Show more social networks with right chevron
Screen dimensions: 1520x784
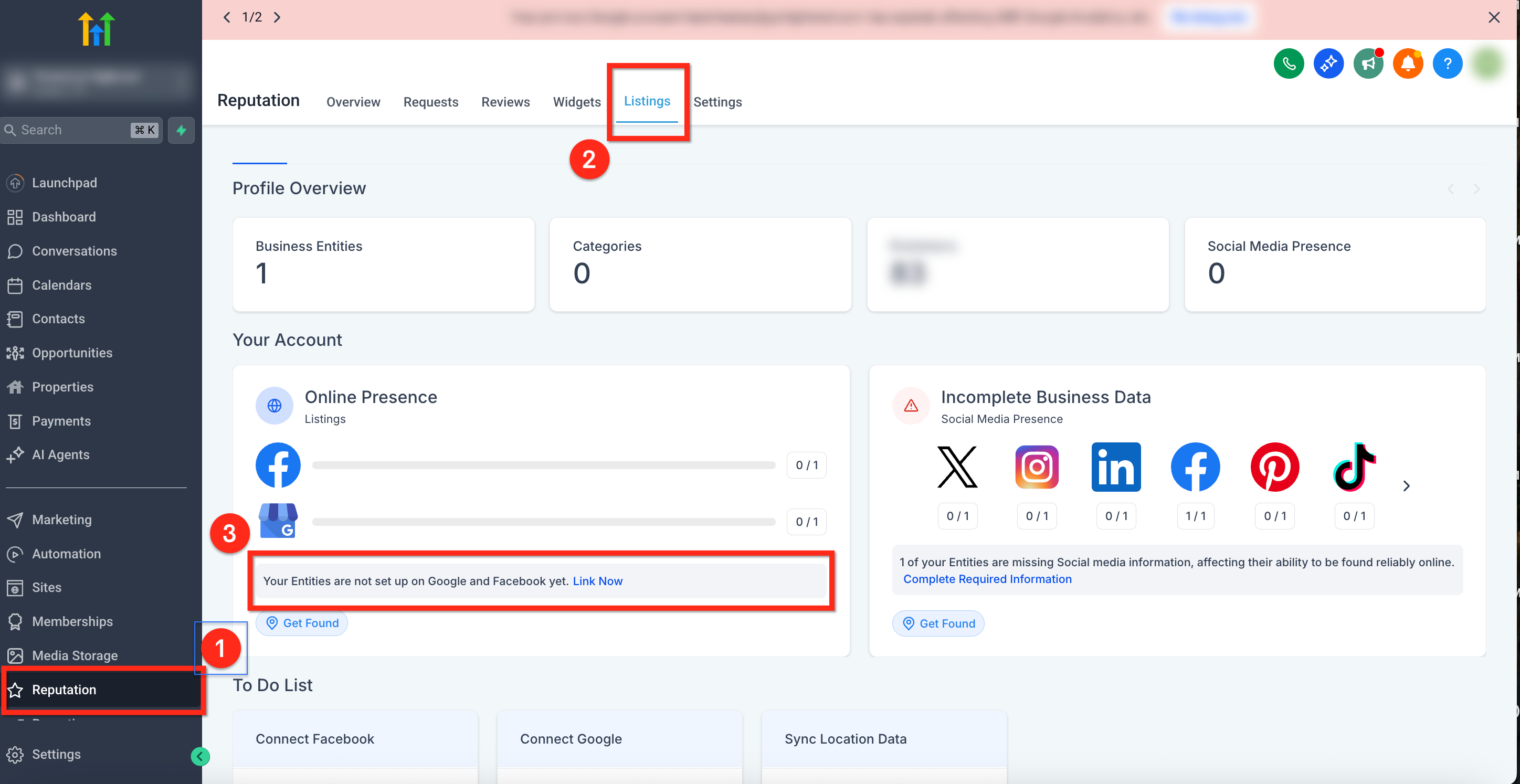(x=1406, y=485)
